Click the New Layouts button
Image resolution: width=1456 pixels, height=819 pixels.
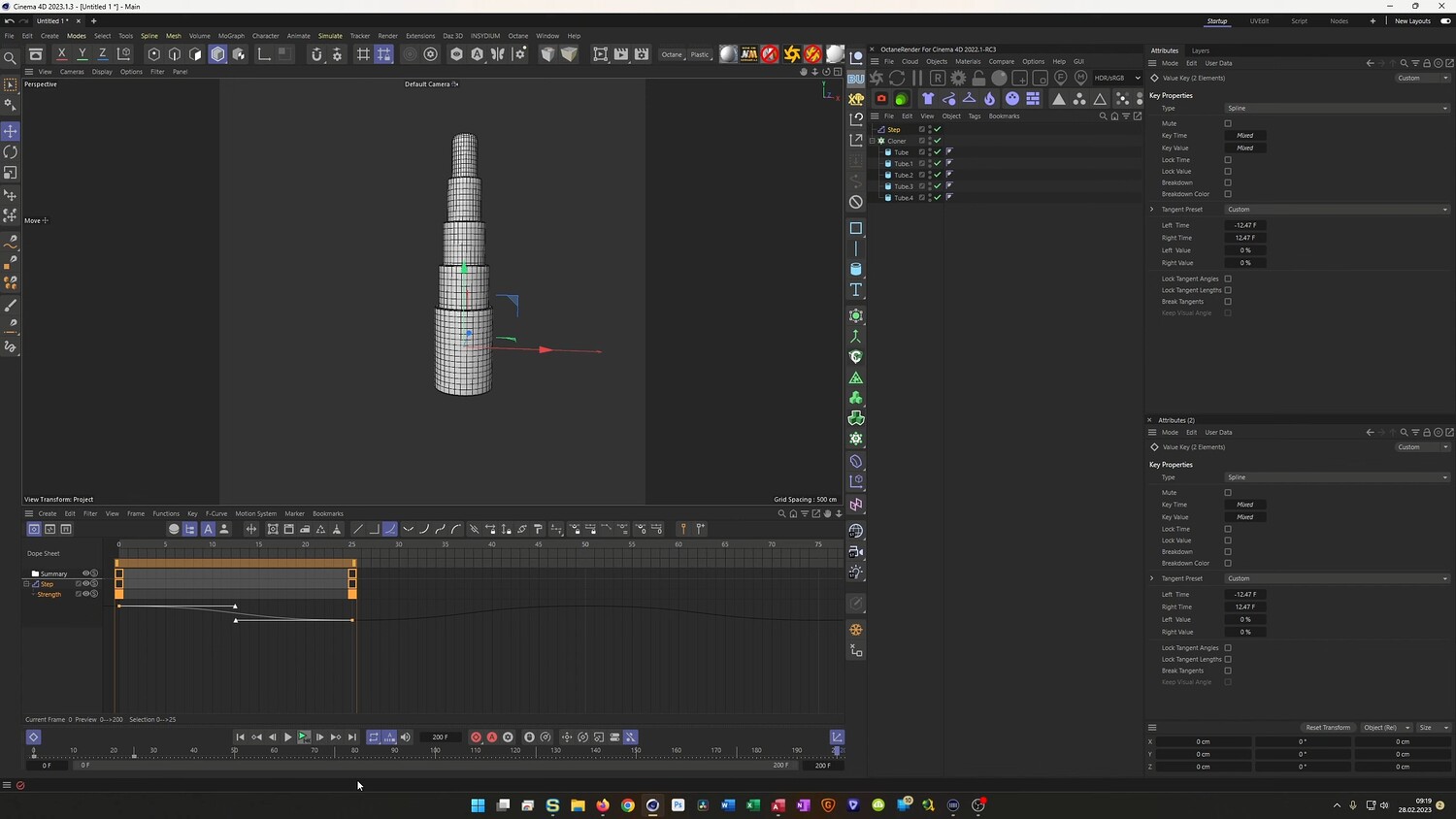1412,21
